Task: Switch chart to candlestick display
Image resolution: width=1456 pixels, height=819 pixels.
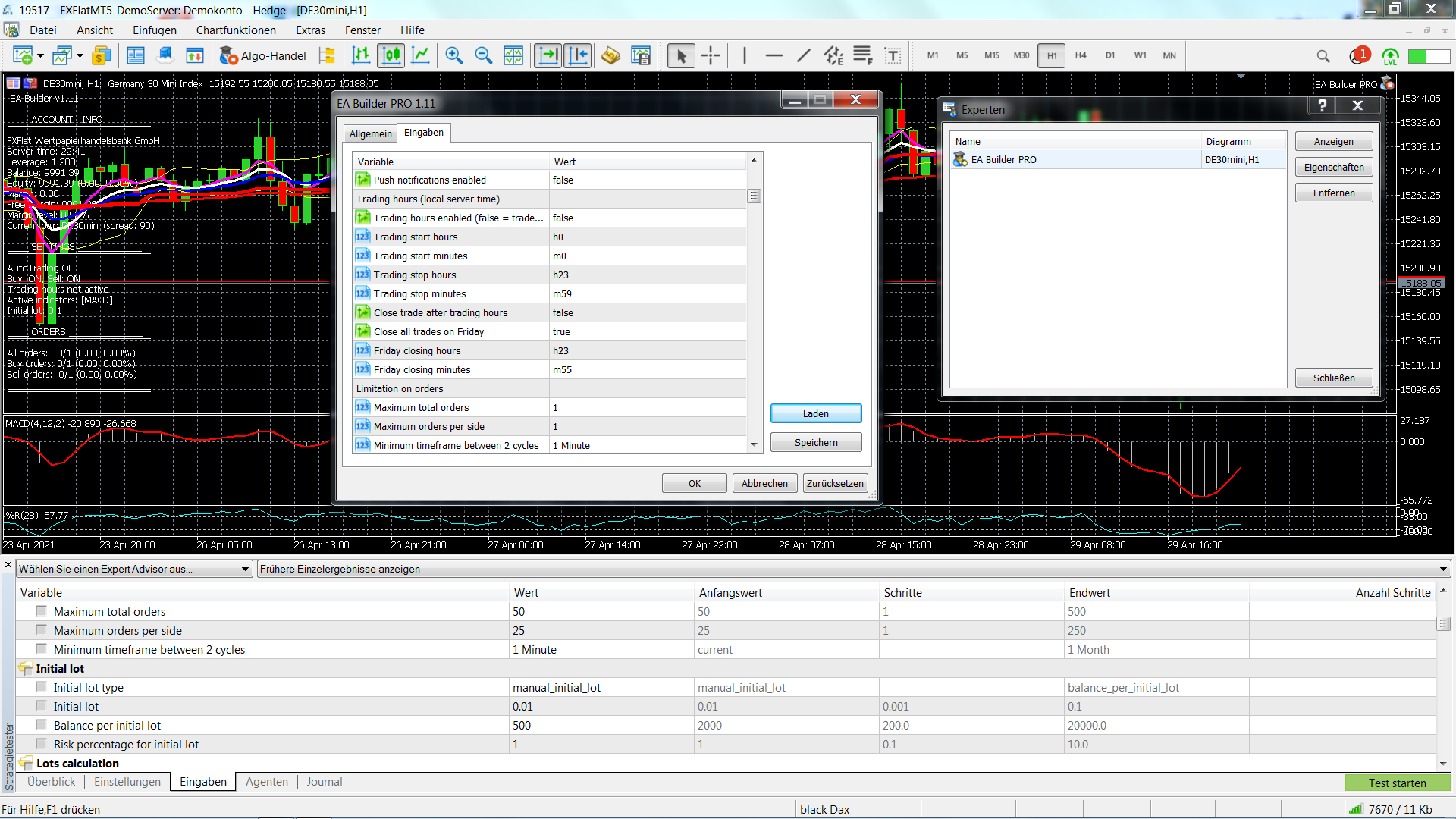Action: [x=391, y=55]
